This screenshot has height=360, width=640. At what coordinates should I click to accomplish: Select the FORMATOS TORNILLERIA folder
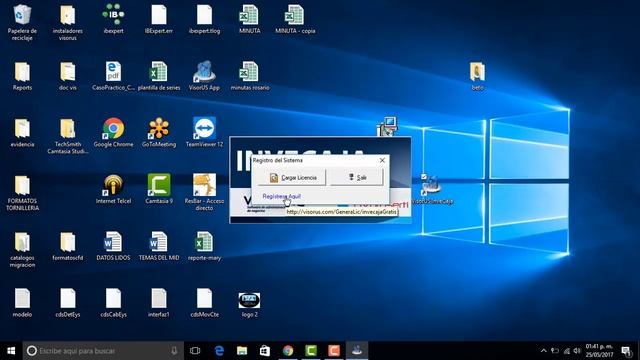(x=22, y=186)
